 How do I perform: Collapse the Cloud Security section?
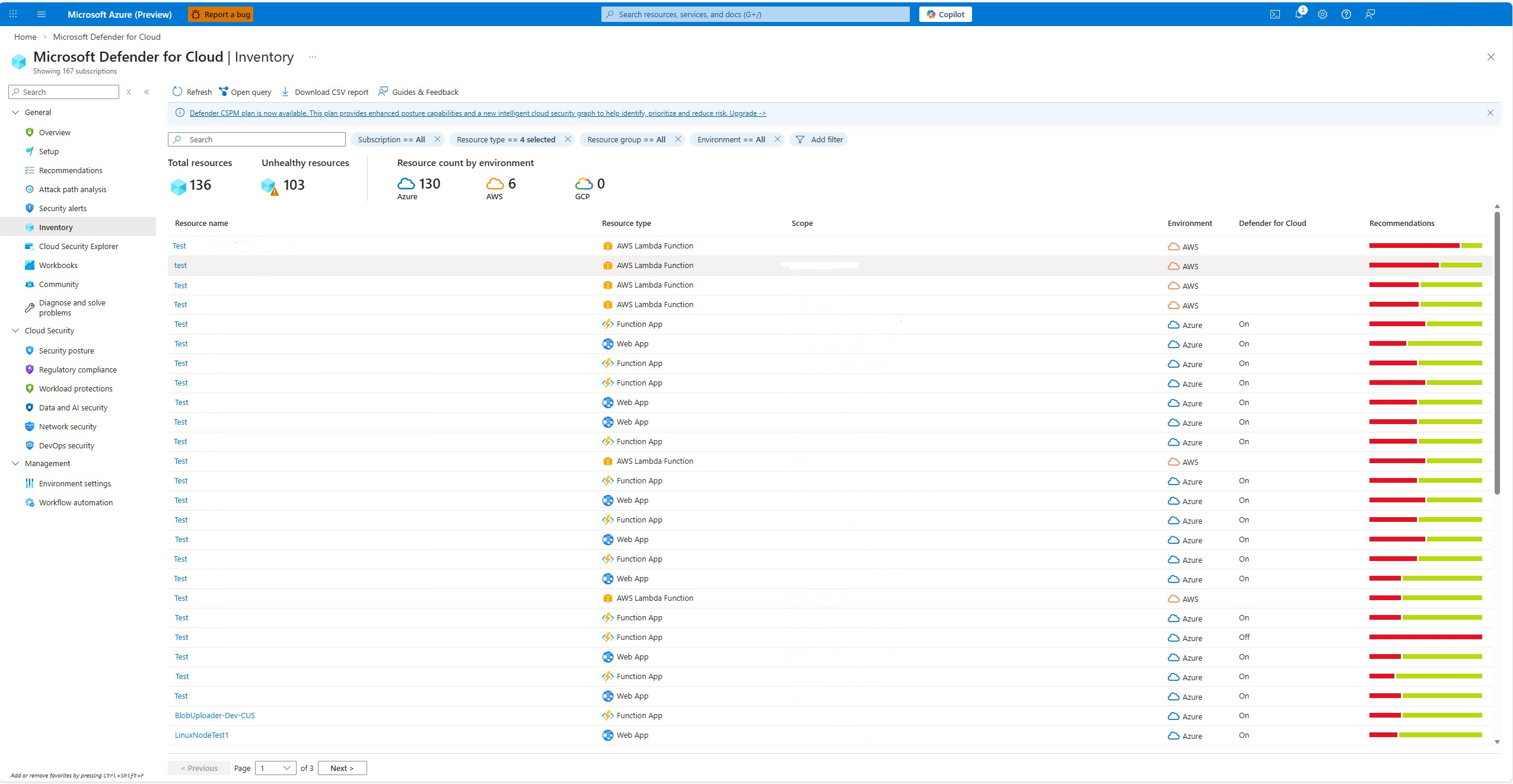[16, 330]
